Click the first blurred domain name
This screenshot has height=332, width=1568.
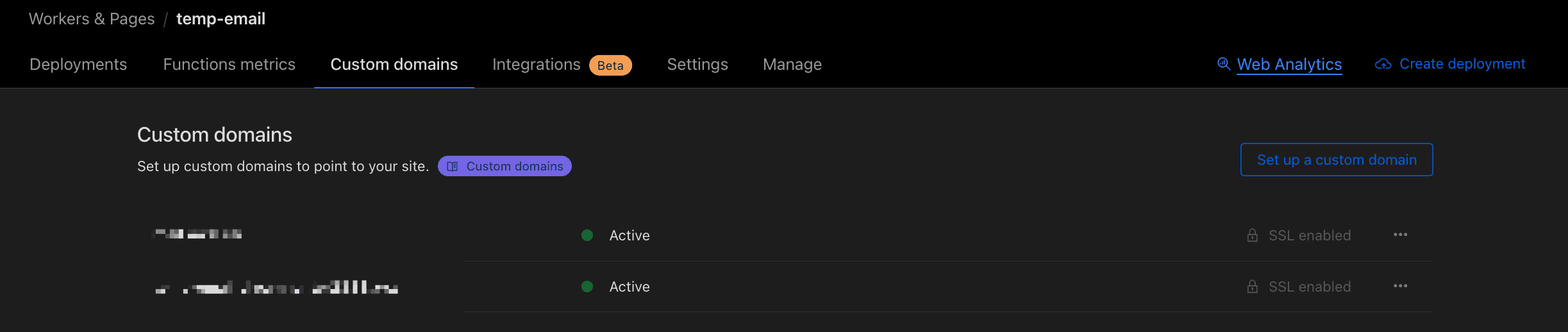pos(197,234)
